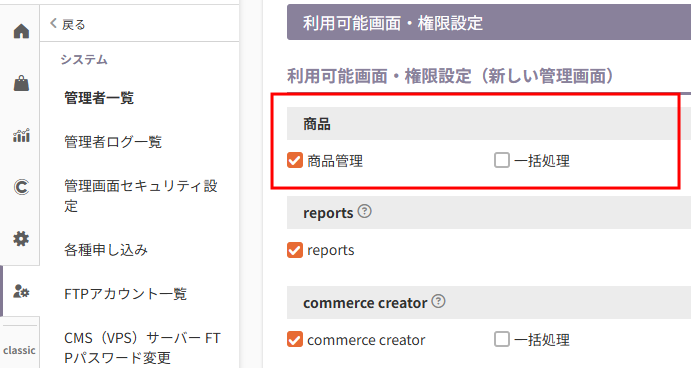Open the home icon in sidebar
This screenshot has width=691, height=368.
pos(21,31)
